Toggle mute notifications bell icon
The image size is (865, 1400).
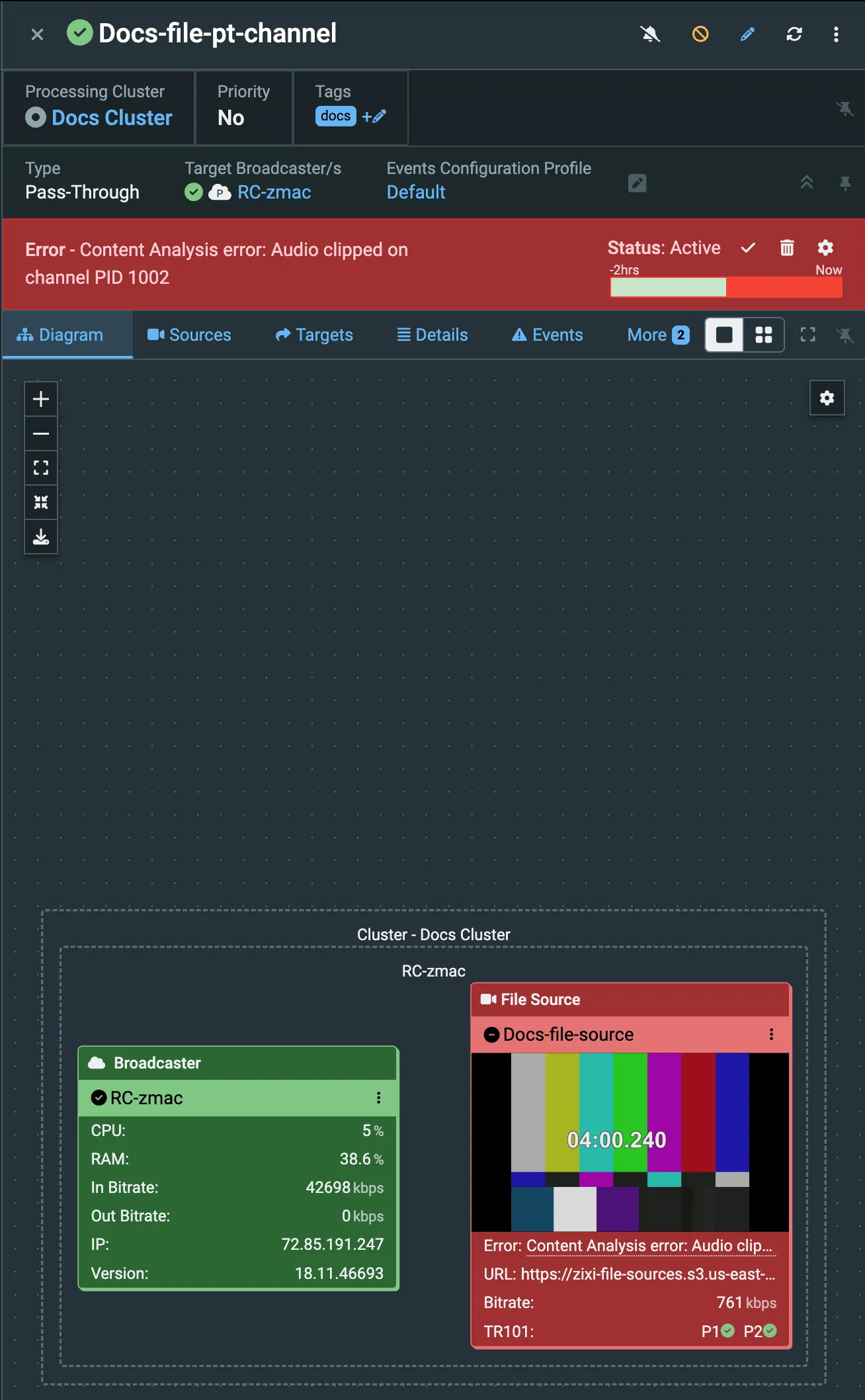point(651,34)
